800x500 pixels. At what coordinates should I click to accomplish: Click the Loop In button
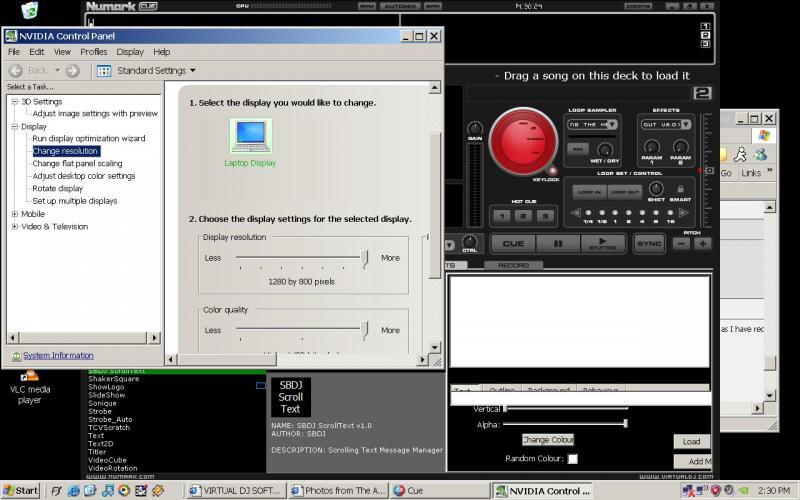[x=589, y=192]
